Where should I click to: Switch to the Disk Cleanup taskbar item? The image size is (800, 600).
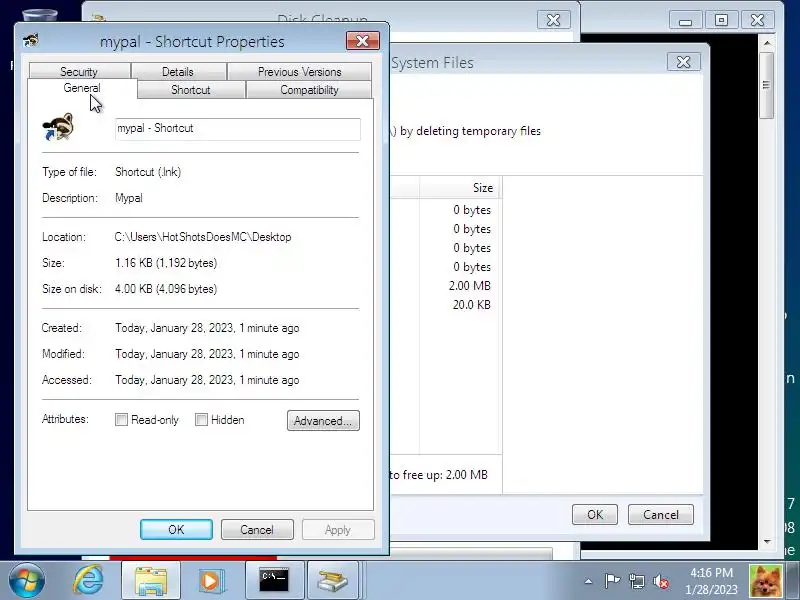click(x=333, y=581)
